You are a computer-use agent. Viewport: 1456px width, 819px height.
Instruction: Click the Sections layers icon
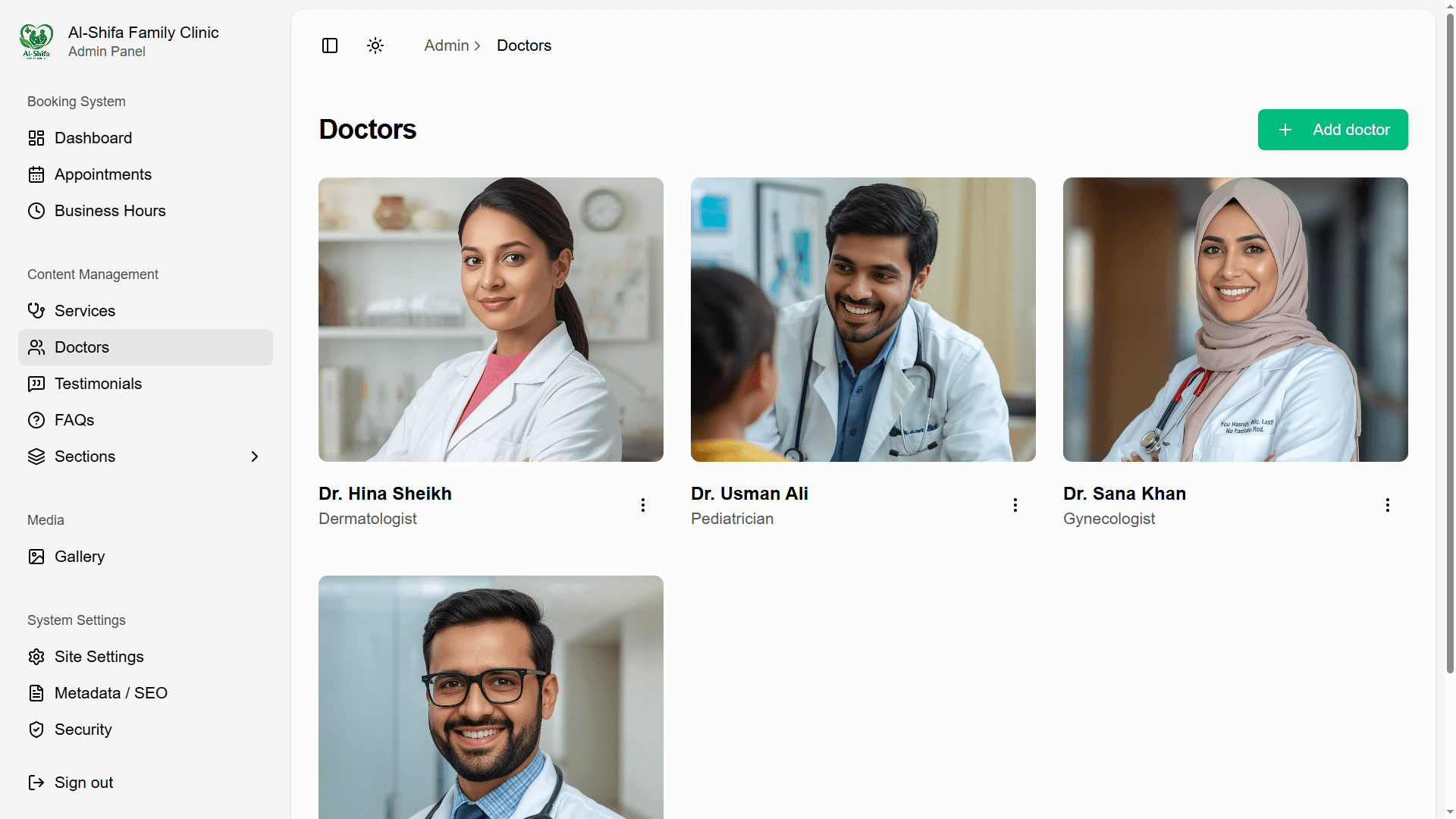point(36,457)
